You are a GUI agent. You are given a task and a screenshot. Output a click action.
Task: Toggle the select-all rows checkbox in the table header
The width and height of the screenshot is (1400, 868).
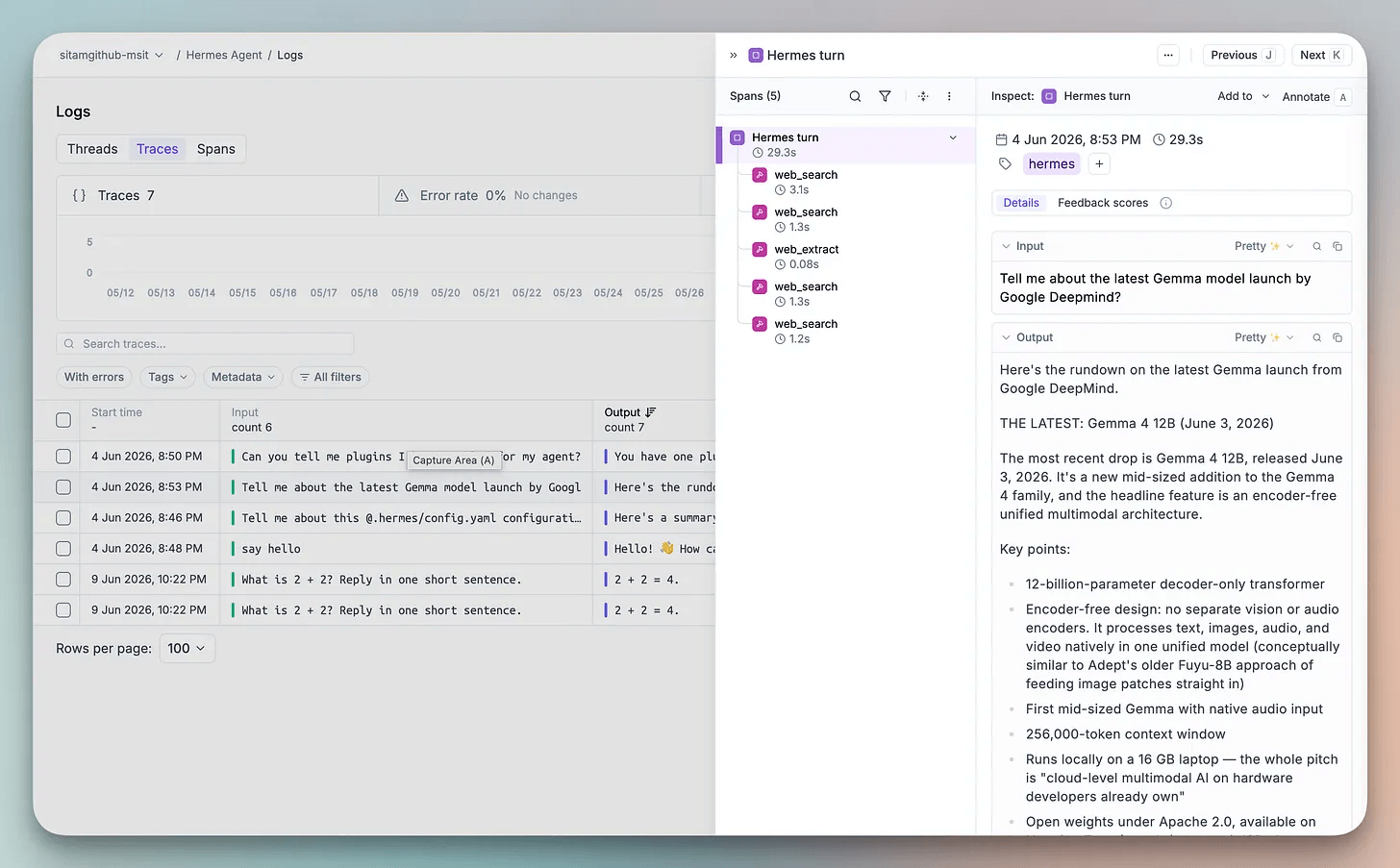coord(63,420)
